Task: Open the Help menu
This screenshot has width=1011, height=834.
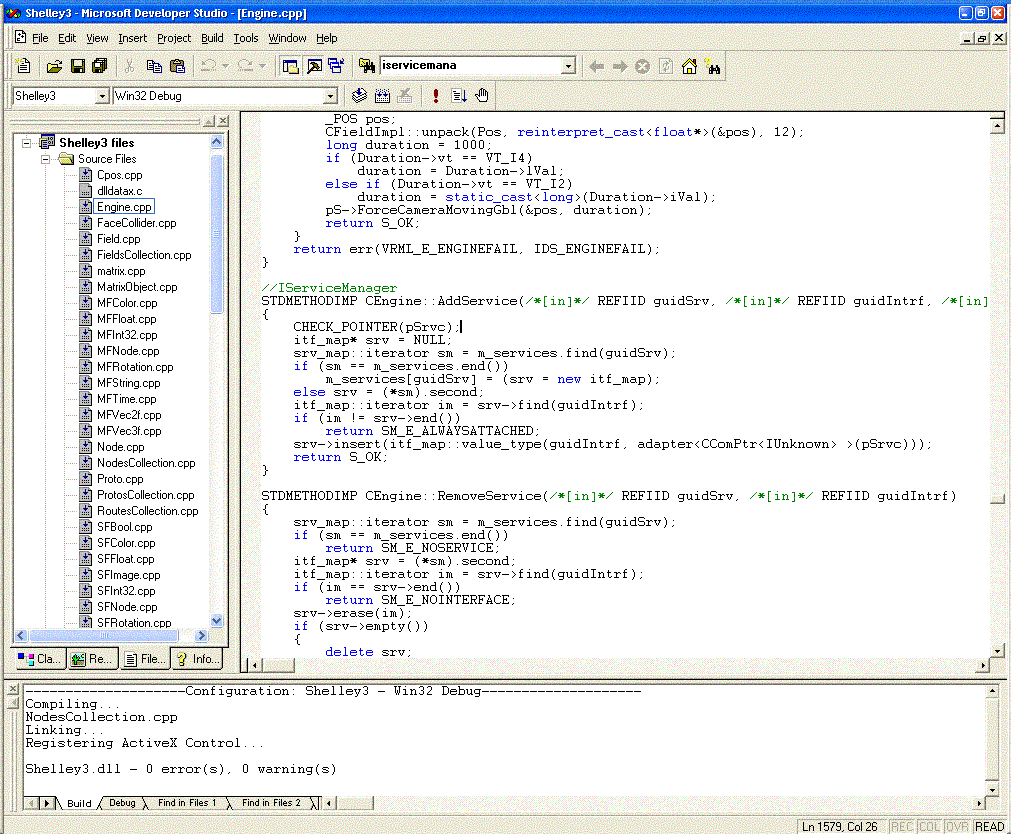Action: [326, 38]
